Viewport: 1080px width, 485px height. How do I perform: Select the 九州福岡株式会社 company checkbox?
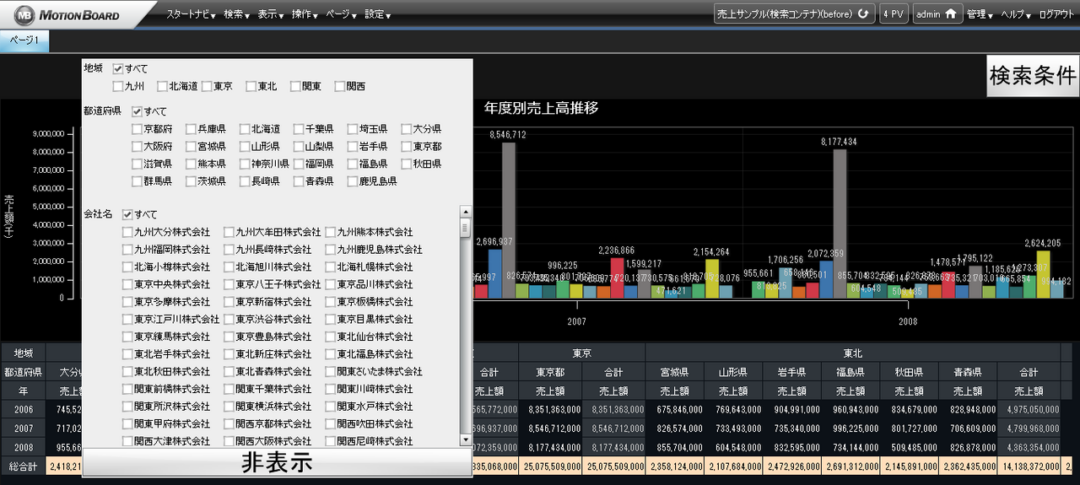127,249
